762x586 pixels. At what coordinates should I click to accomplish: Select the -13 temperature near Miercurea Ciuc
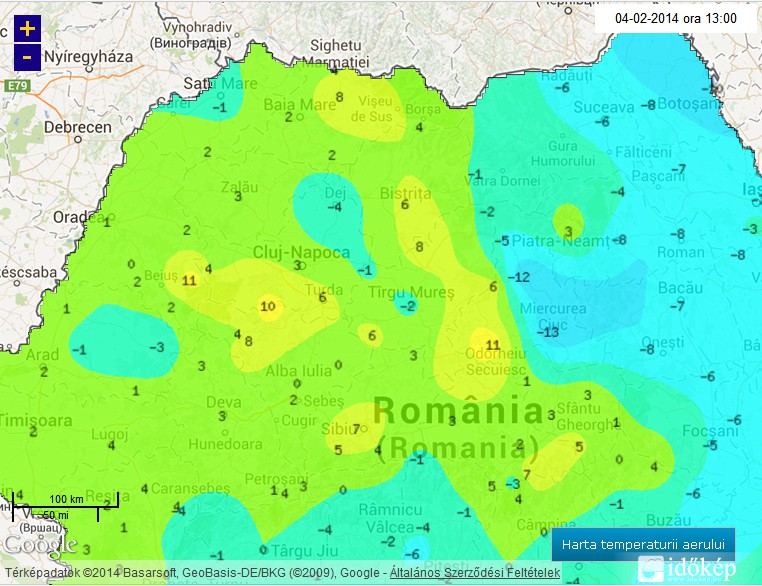(549, 333)
